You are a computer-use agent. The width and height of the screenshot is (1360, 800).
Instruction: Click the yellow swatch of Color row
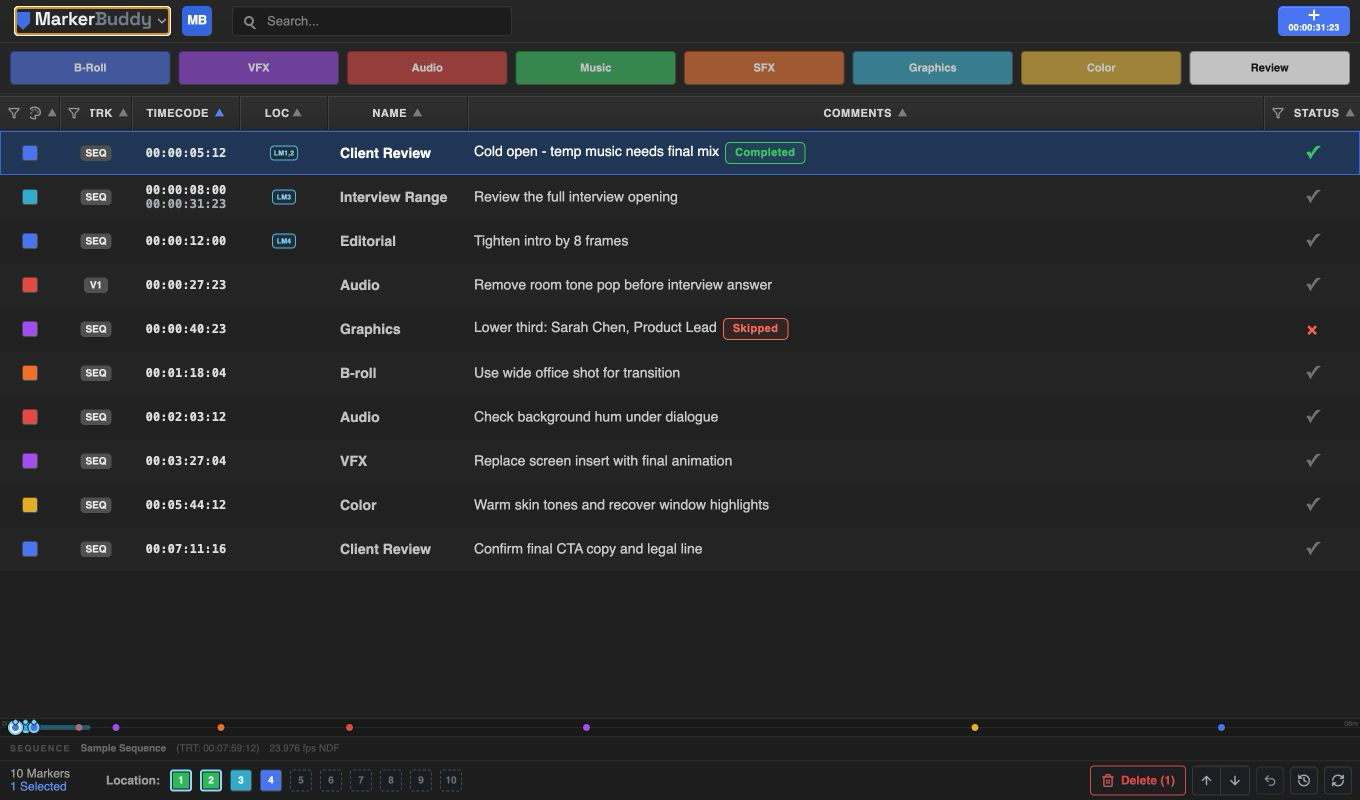pos(30,505)
